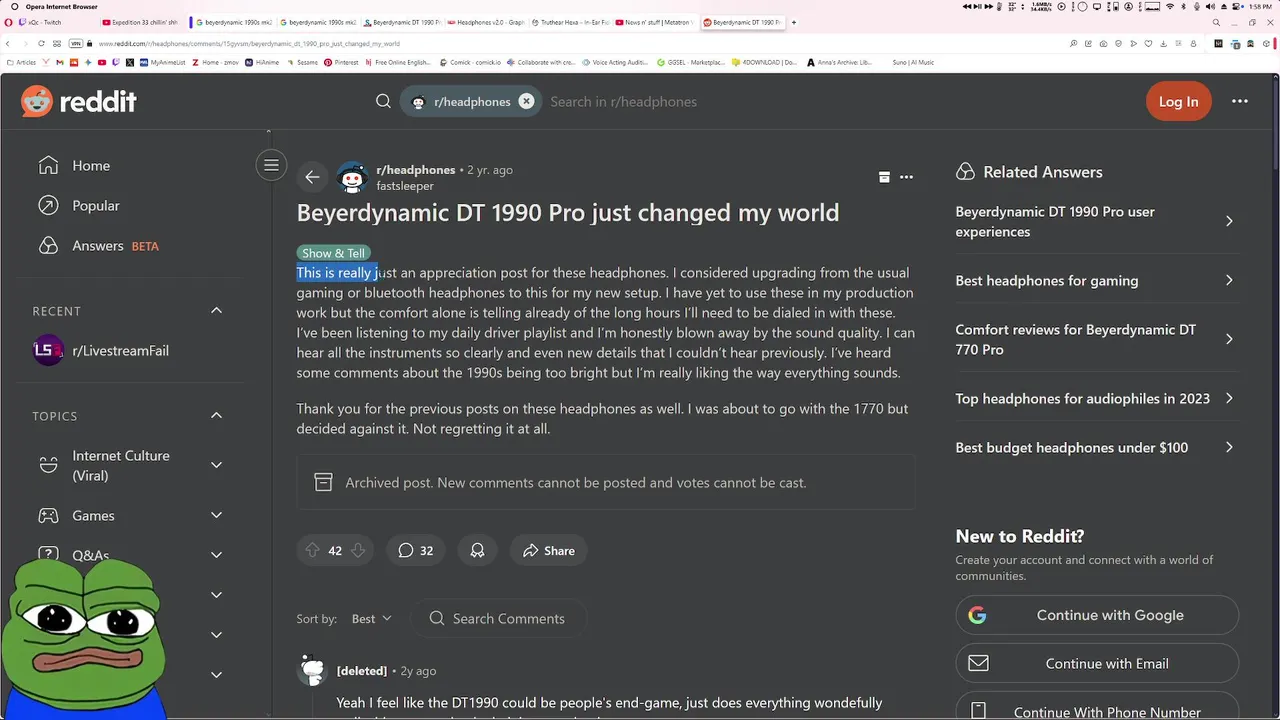
Task: Click the Opera snapshot camera icon
Action: [x=1103, y=44]
